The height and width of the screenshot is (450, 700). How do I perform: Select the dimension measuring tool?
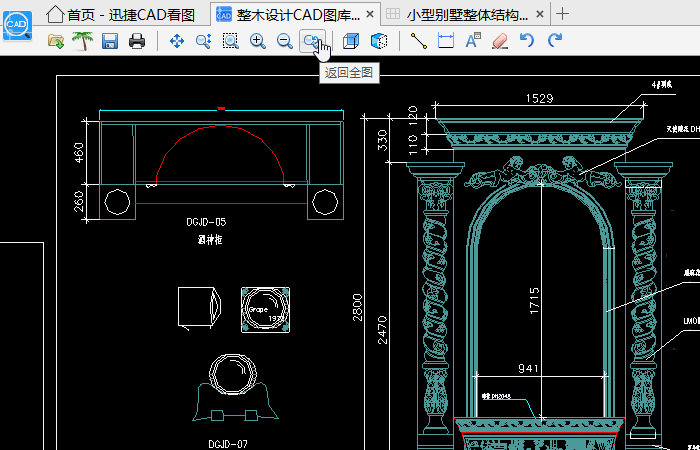(446, 41)
